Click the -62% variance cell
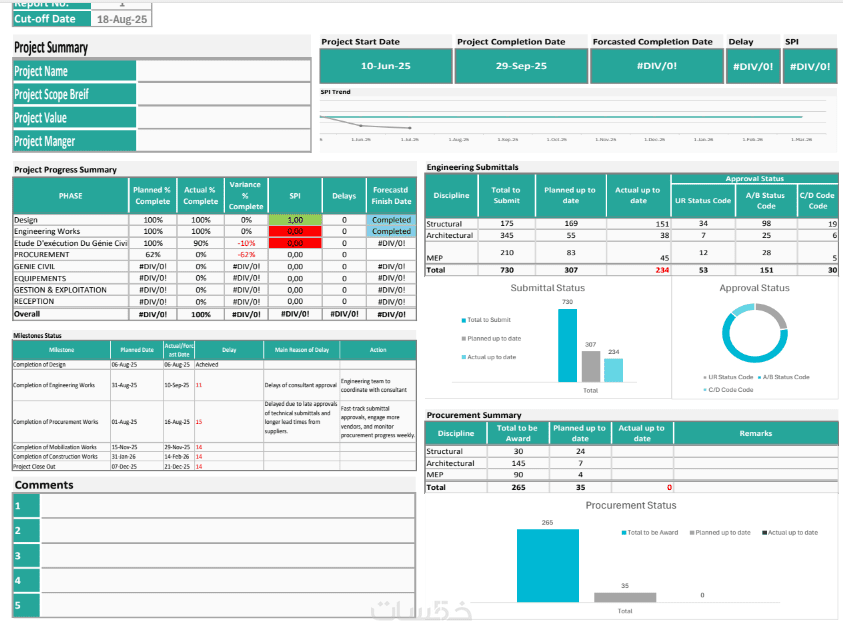843x634 pixels. point(246,254)
